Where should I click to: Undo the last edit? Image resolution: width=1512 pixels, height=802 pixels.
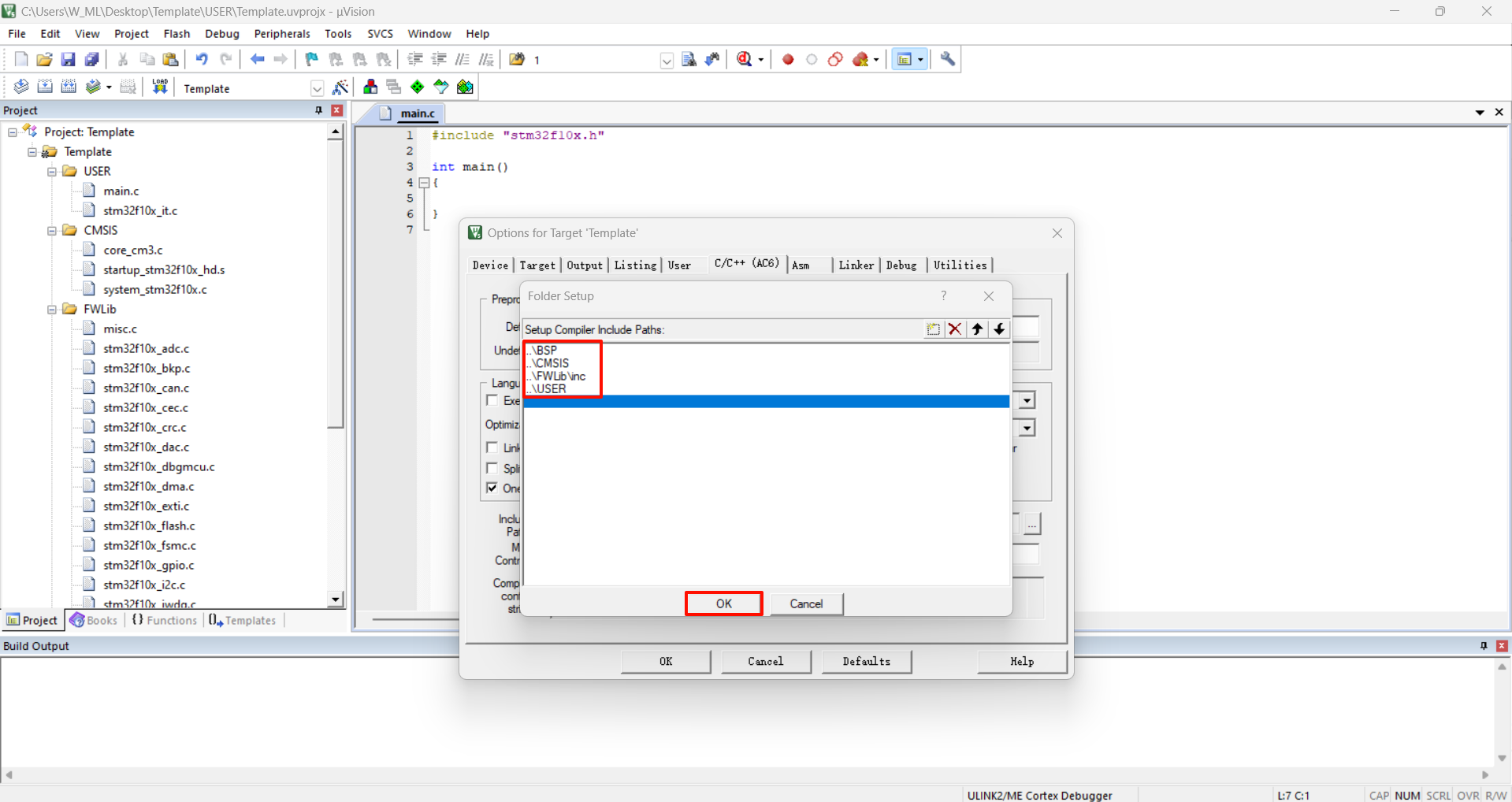202,59
